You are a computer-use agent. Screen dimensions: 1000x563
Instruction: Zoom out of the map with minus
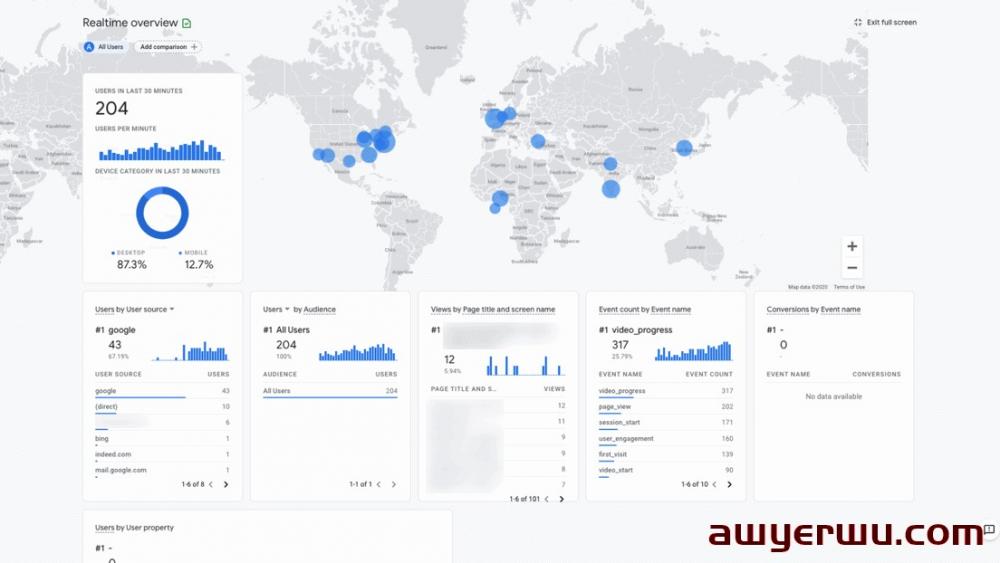pos(852,268)
